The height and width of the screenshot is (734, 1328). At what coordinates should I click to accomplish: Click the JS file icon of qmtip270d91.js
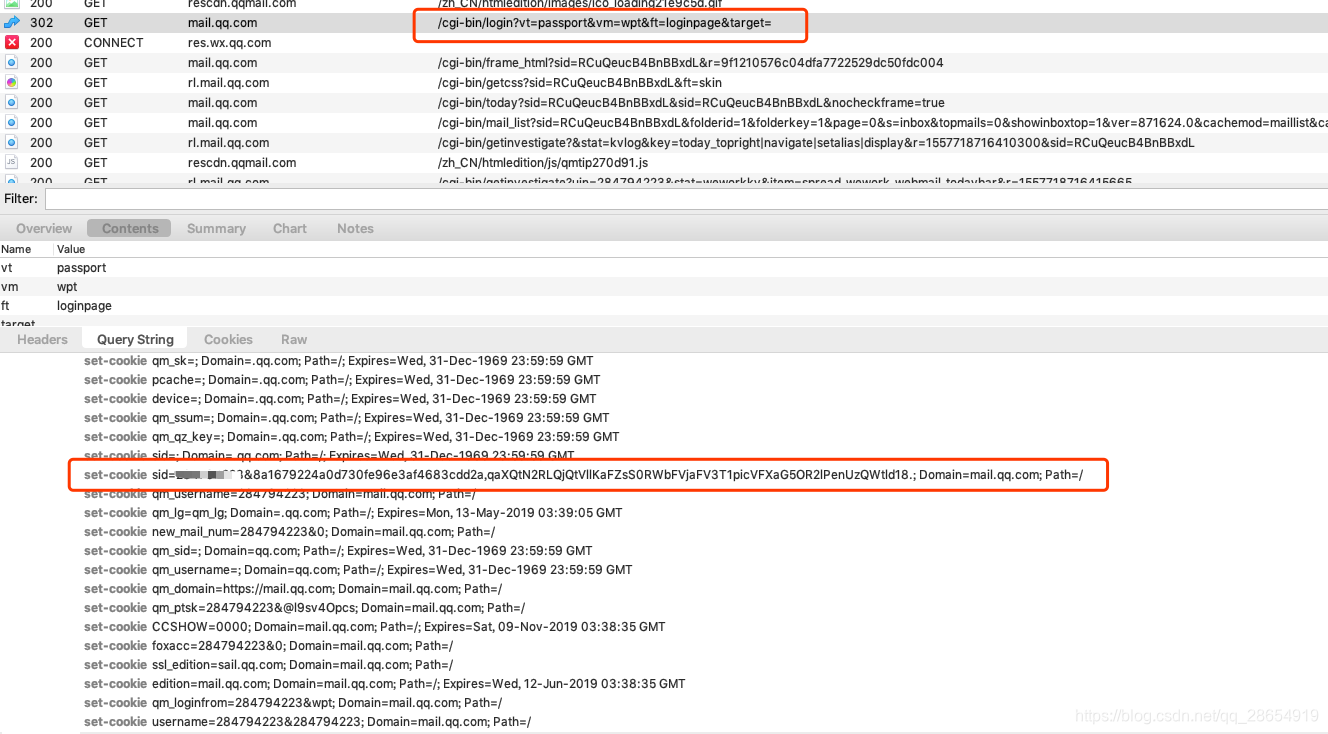click(12, 162)
